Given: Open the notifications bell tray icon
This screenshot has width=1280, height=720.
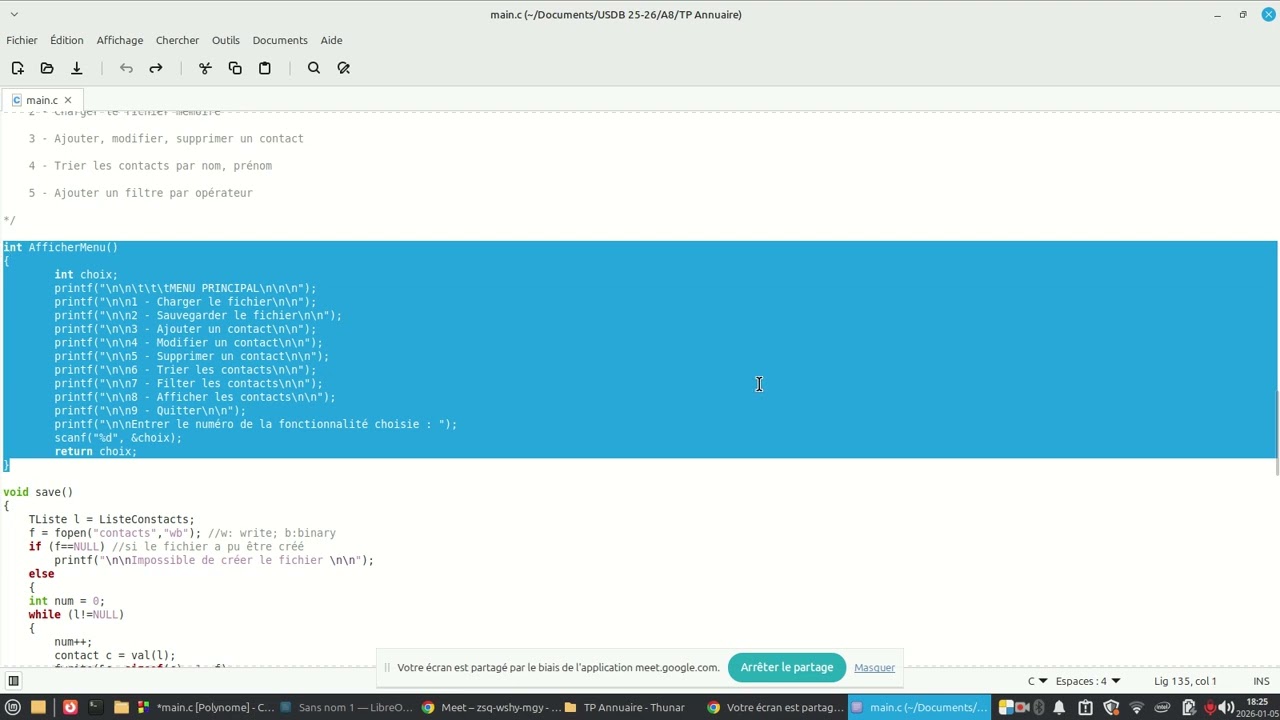Looking at the screenshot, I should pos(1059,707).
